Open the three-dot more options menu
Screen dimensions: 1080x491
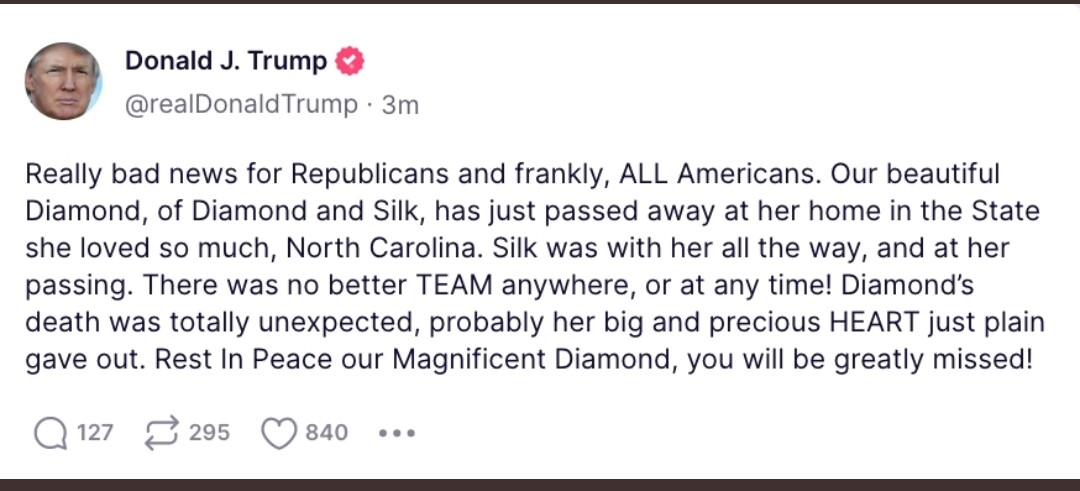click(396, 433)
